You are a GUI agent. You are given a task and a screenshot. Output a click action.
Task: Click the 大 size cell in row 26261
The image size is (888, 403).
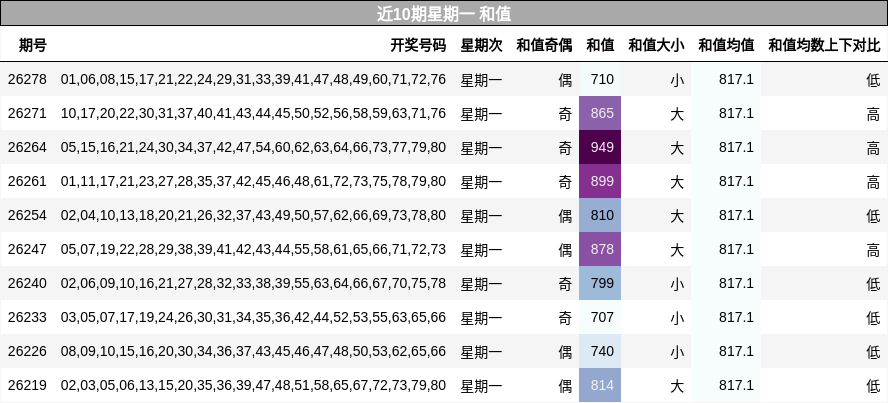(x=677, y=182)
